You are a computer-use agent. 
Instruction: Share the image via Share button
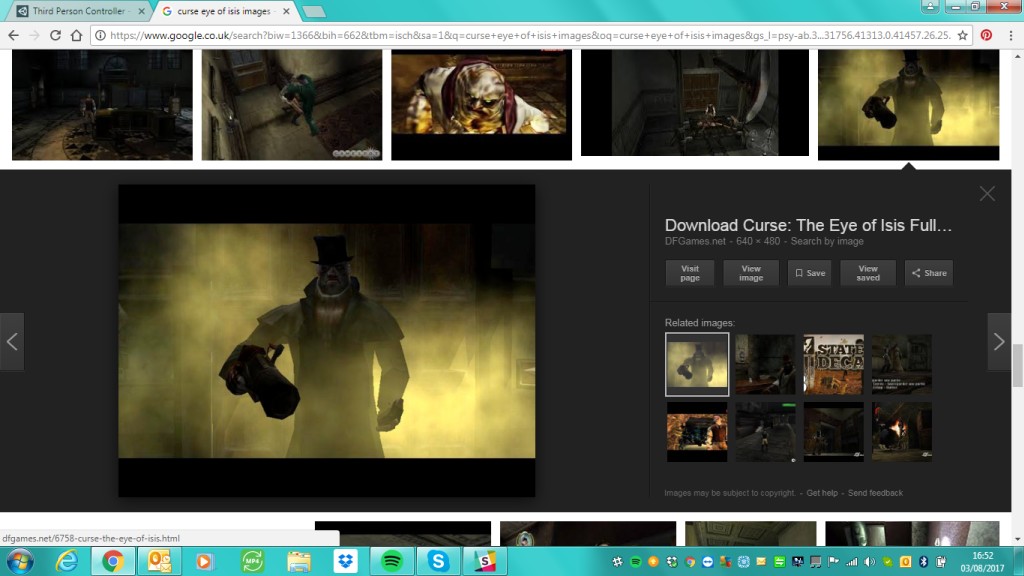(x=929, y=273)
